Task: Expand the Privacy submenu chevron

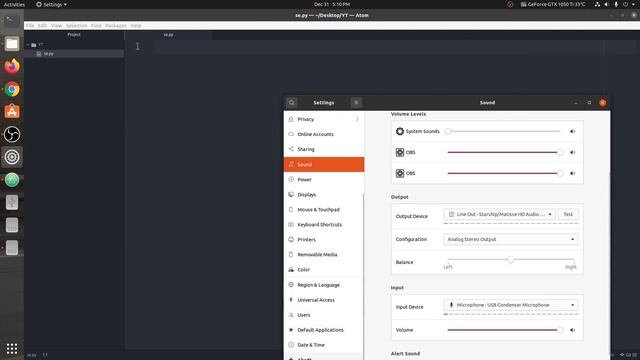Action: 357,119
